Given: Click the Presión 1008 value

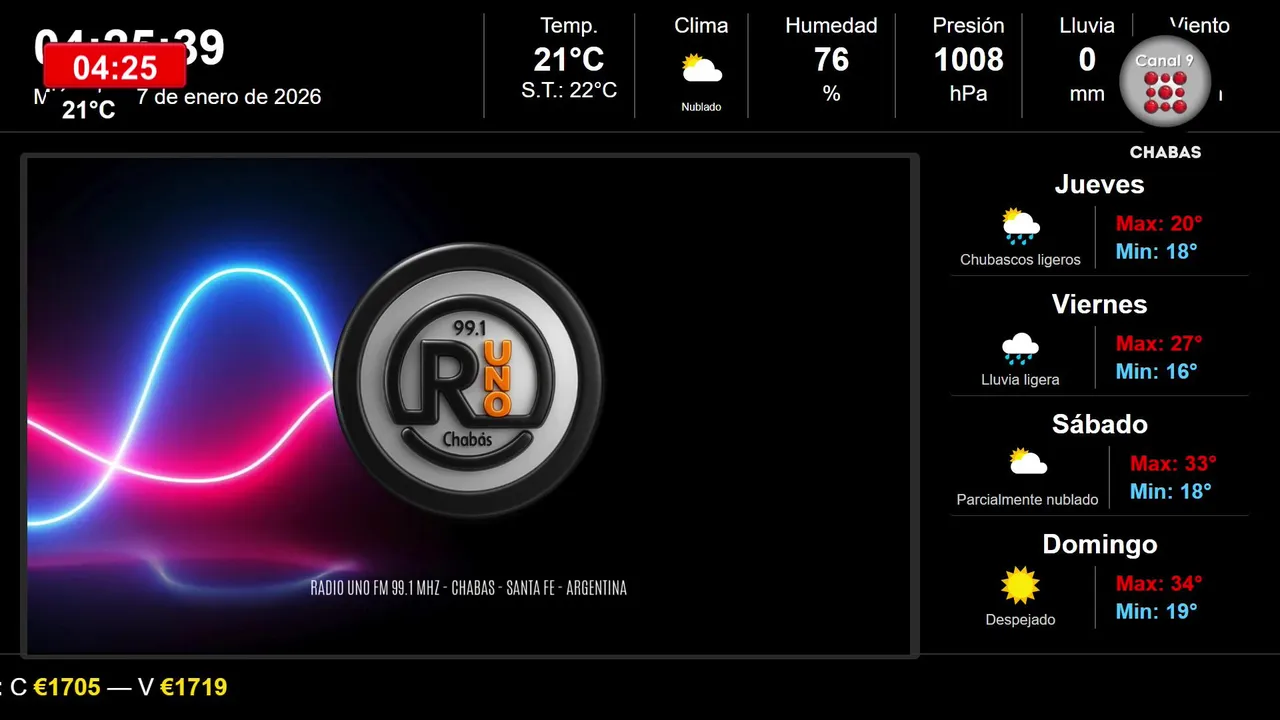Looking at the screenshot, I should tap(968, 60).
